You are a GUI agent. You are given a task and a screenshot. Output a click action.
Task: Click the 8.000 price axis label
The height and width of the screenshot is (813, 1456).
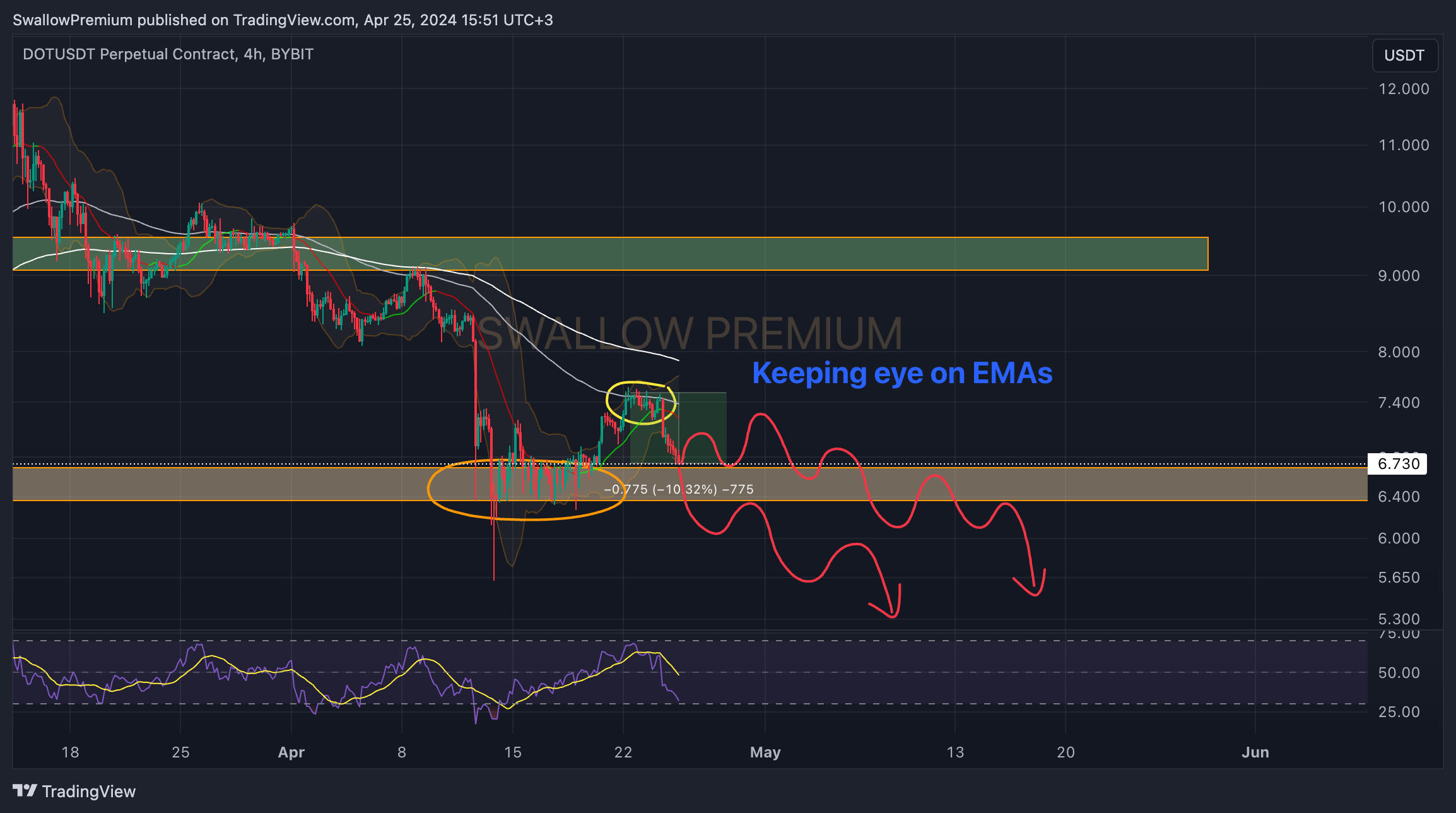point(1399,352)
